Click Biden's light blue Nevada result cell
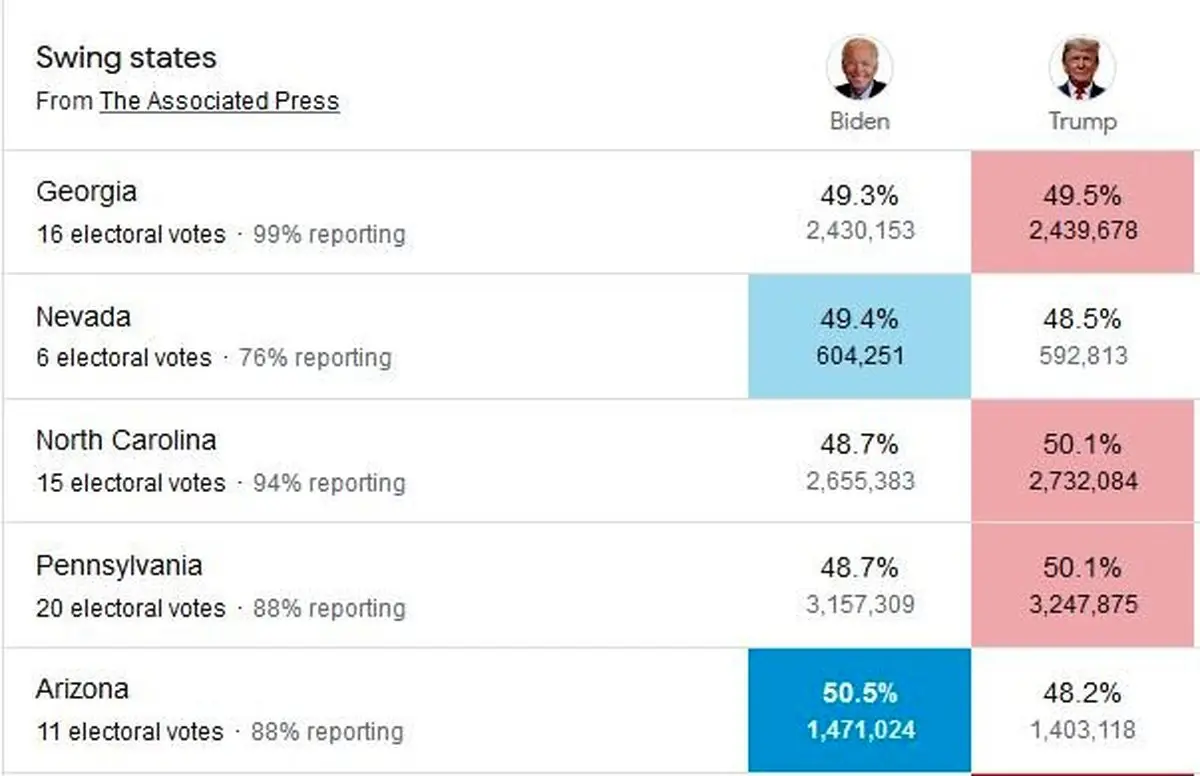The width and height of the screenshot is (1200, 776). 859,337
